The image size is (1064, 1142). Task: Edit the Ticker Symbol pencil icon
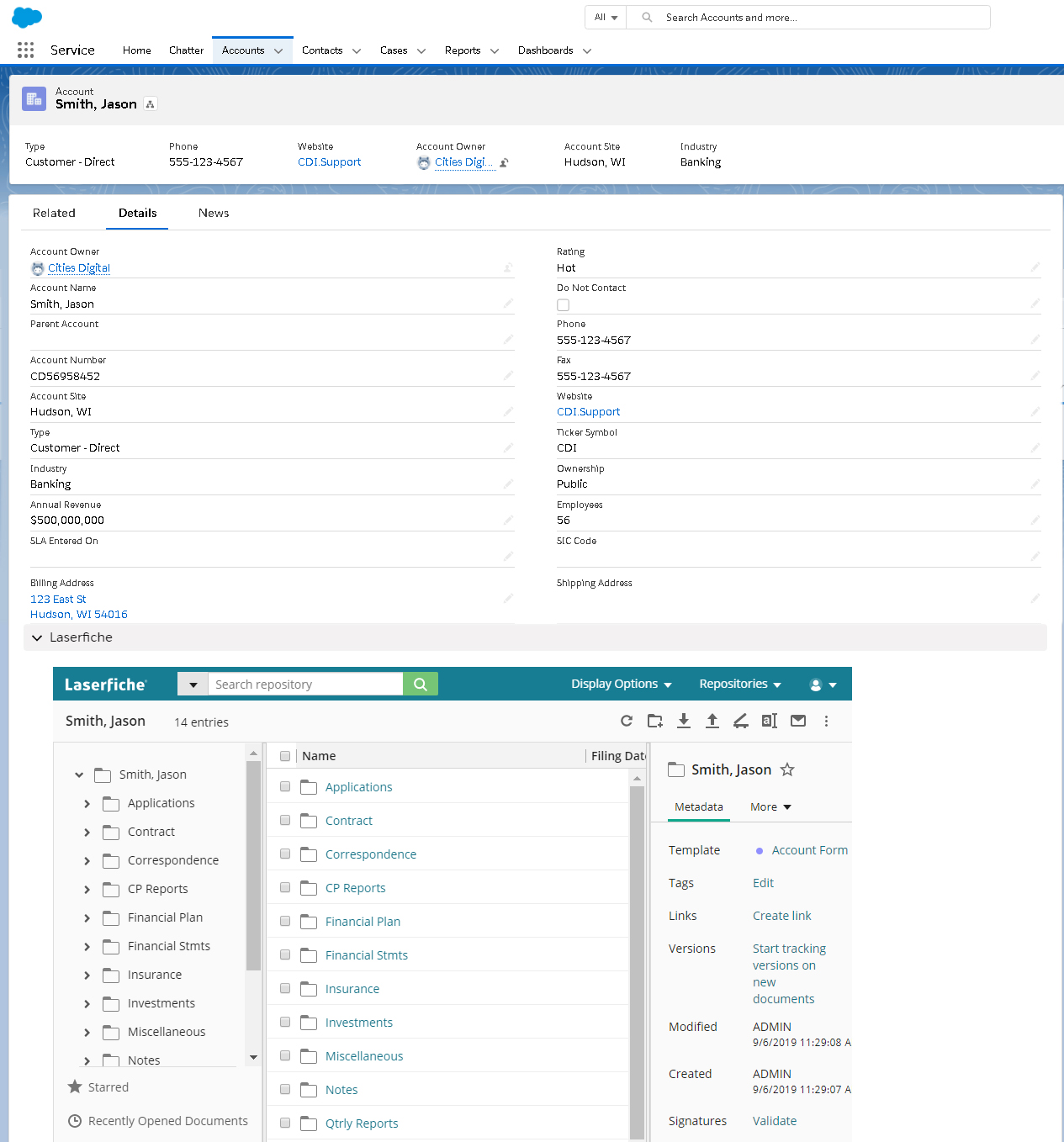point(1035,448)
